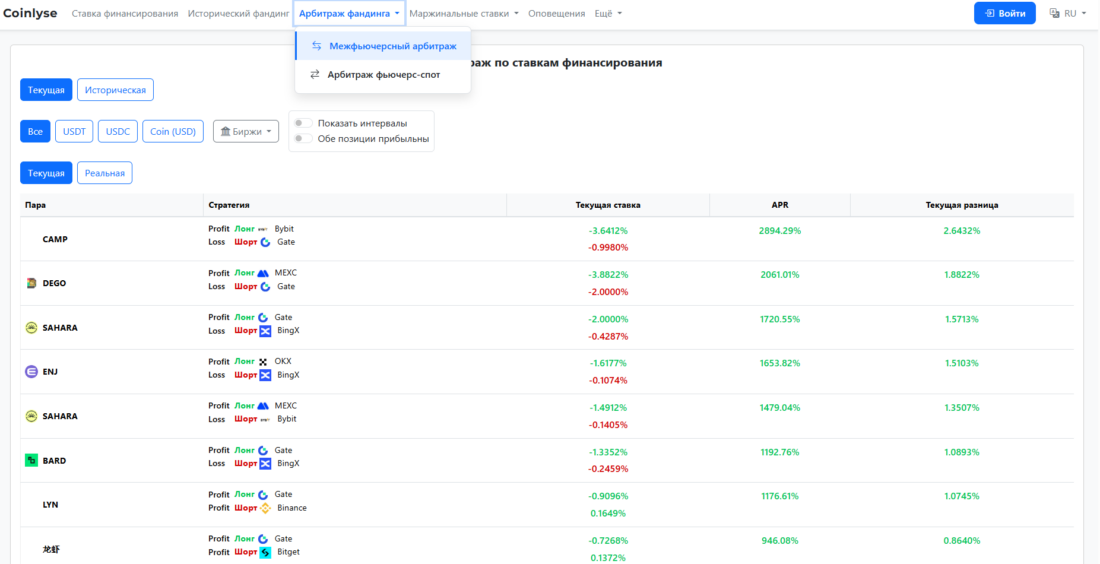Click the APR value 1653.82%
The image size is (1100, 564).
pyautogui.click(x=779, y=363)
